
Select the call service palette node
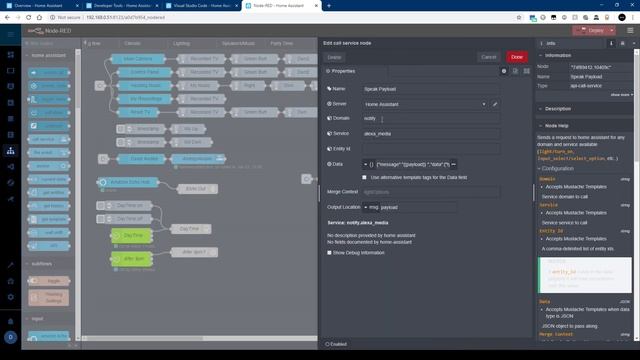click(49, 140)
